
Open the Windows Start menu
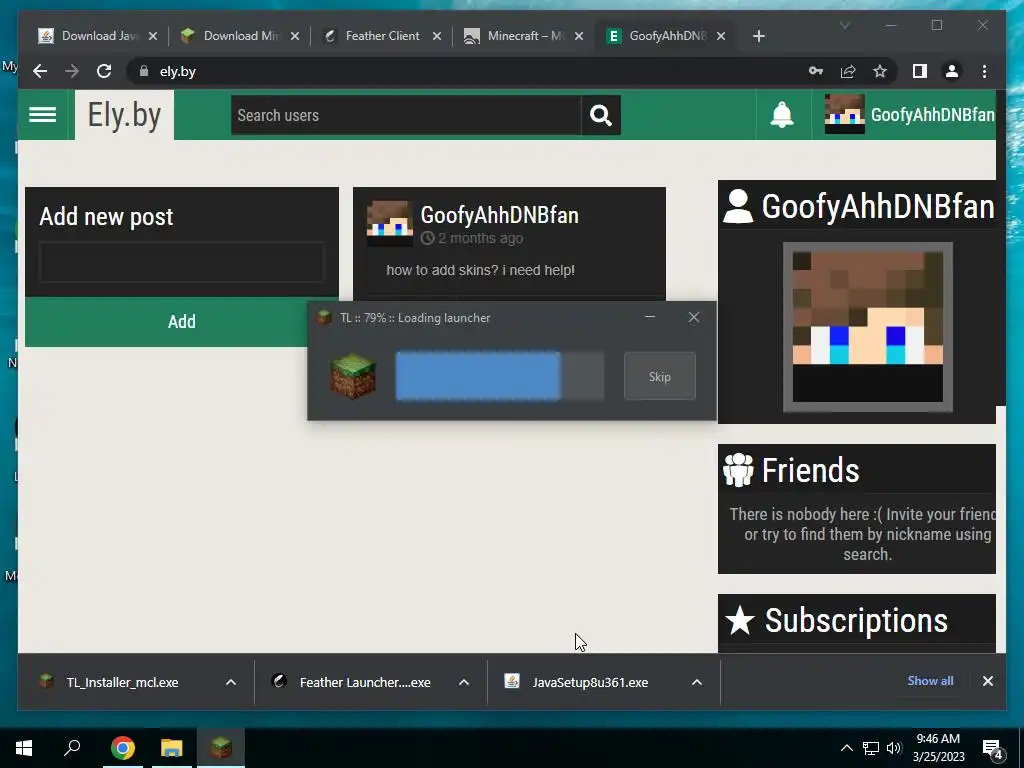[24, 748]
